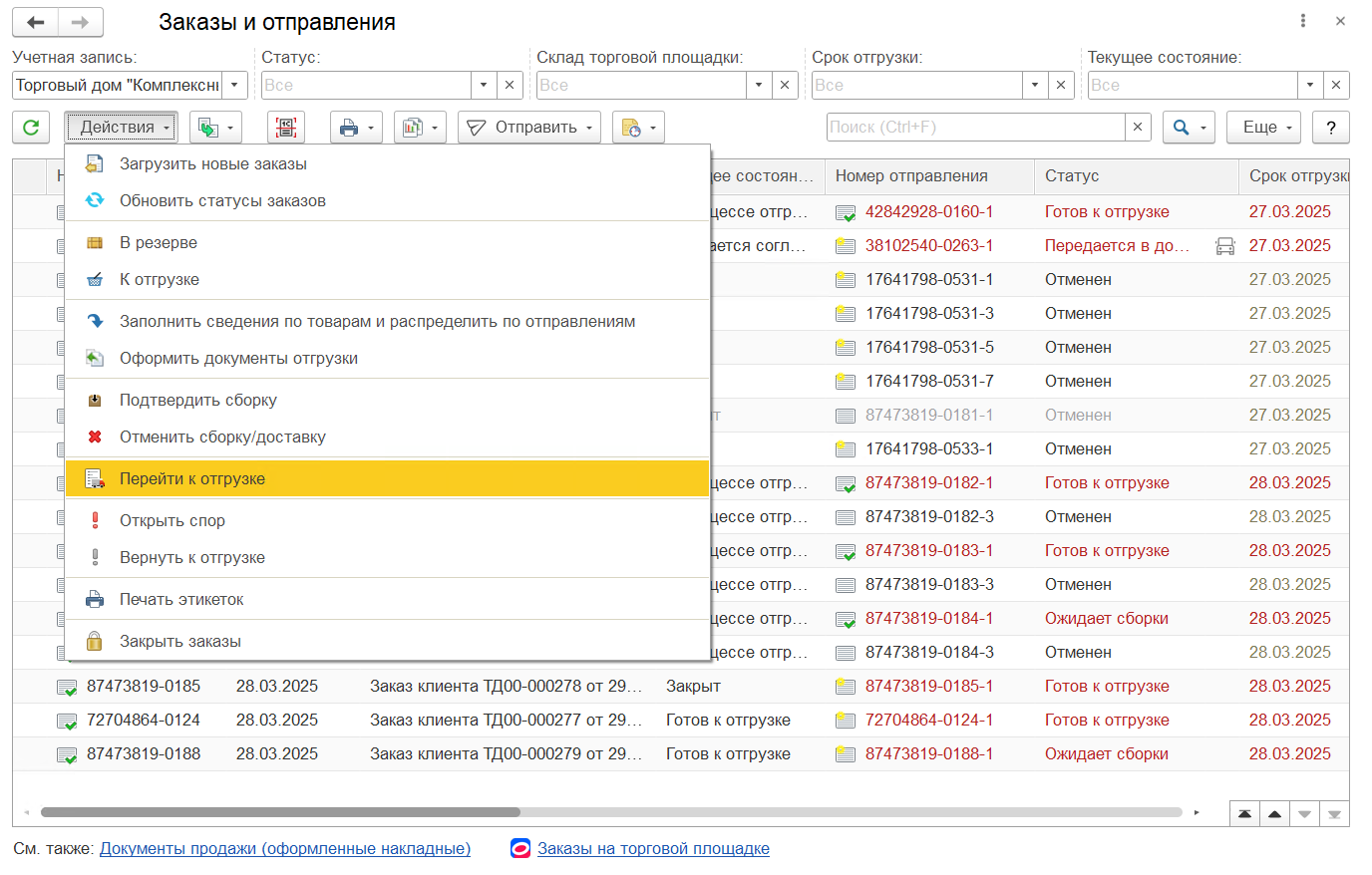Open the three-dot window options menu
This screenshot has height=875, width=1372.
[1303, 21]
